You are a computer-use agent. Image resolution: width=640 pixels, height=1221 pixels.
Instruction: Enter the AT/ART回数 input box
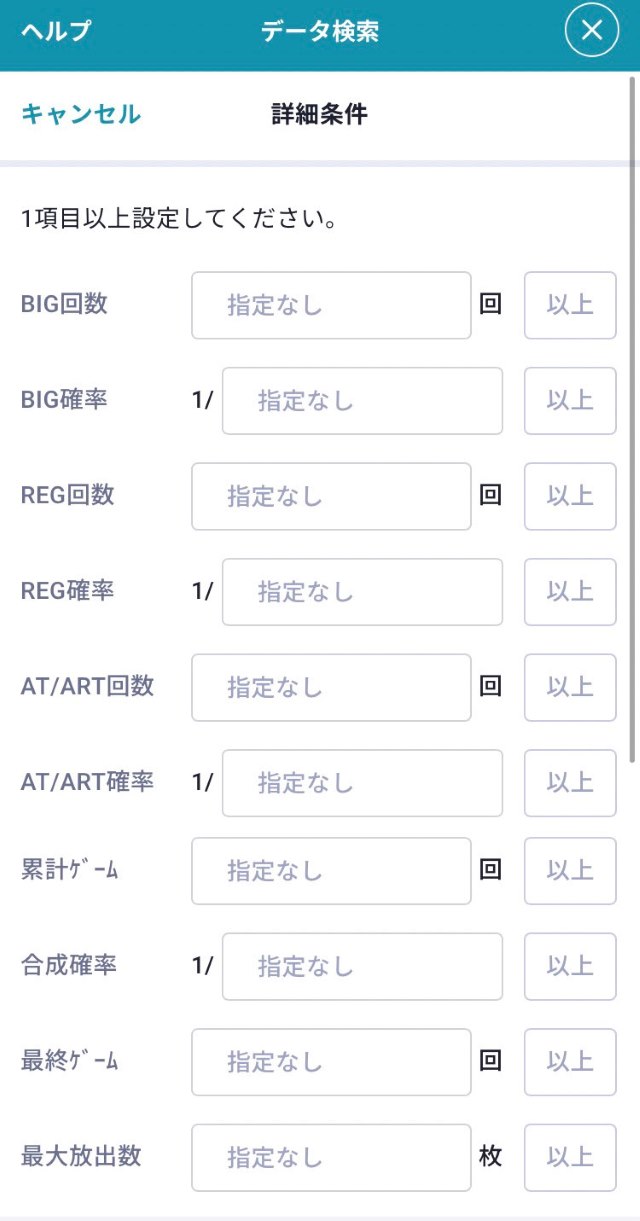(x=331, y=687)
